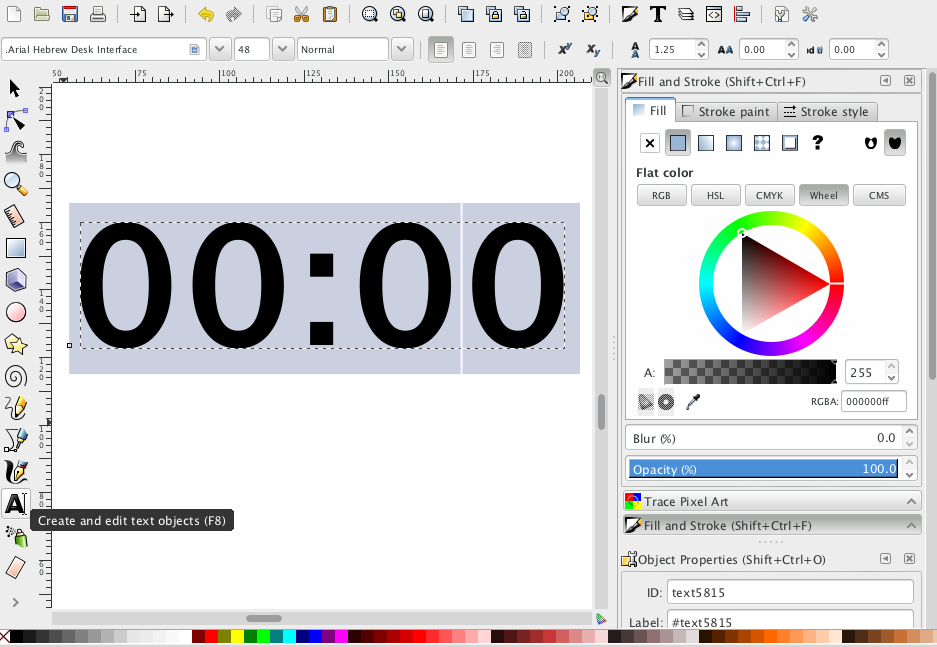
Task: Click the alpha channel slider
Action: point(750,372)
